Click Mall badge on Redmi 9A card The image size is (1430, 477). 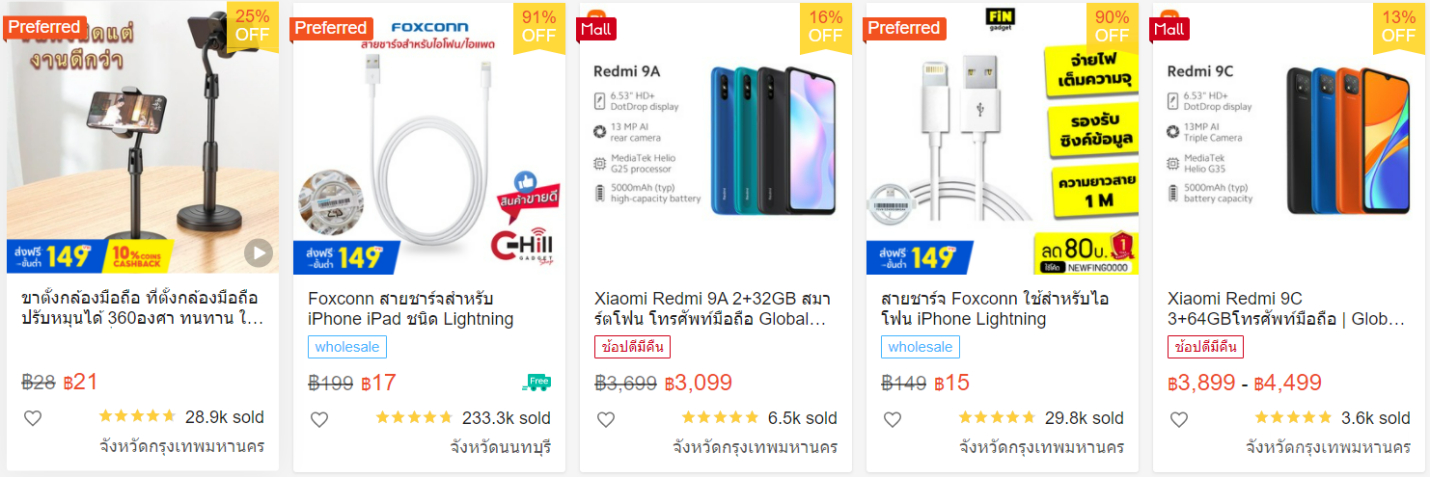coord(596,27)
